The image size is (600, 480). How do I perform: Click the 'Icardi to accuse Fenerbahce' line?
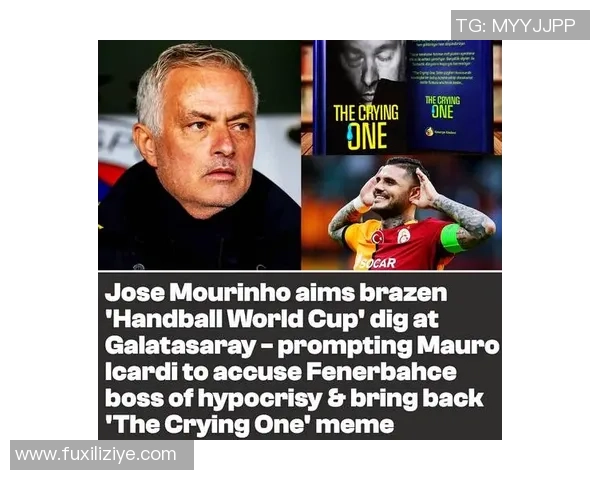click(280, 372)
